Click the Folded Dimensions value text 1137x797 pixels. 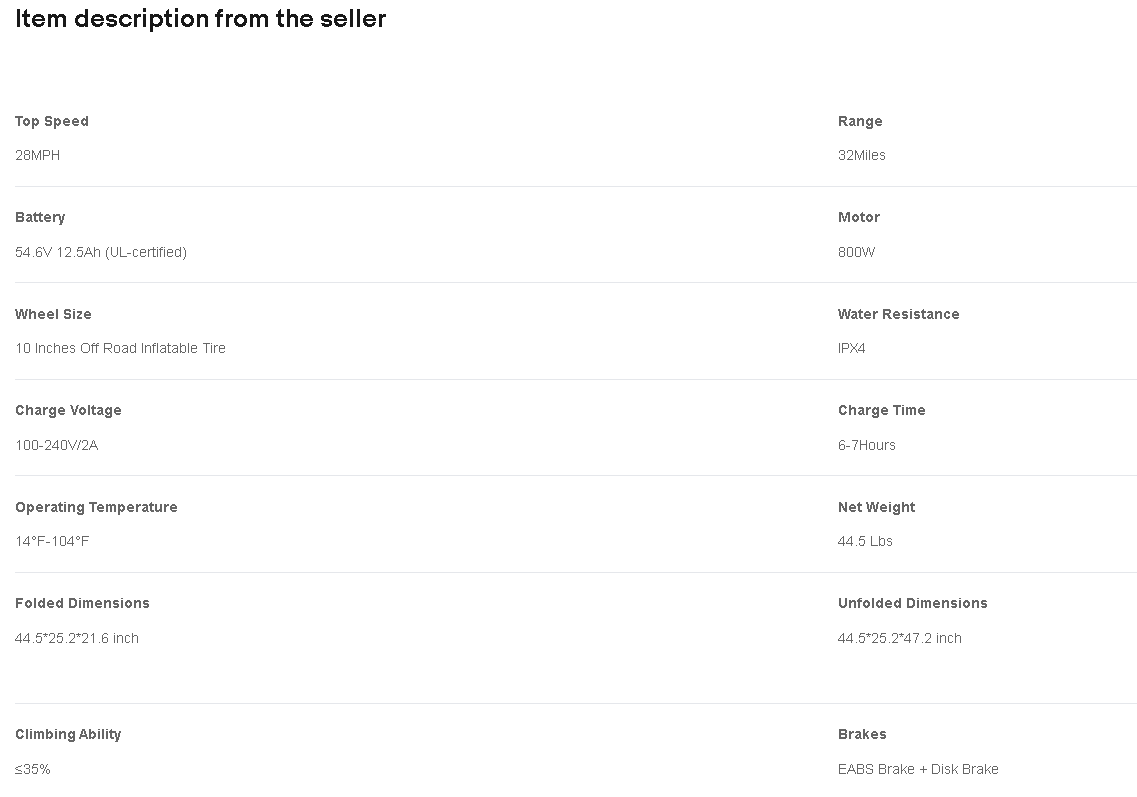tap(77, 638)
